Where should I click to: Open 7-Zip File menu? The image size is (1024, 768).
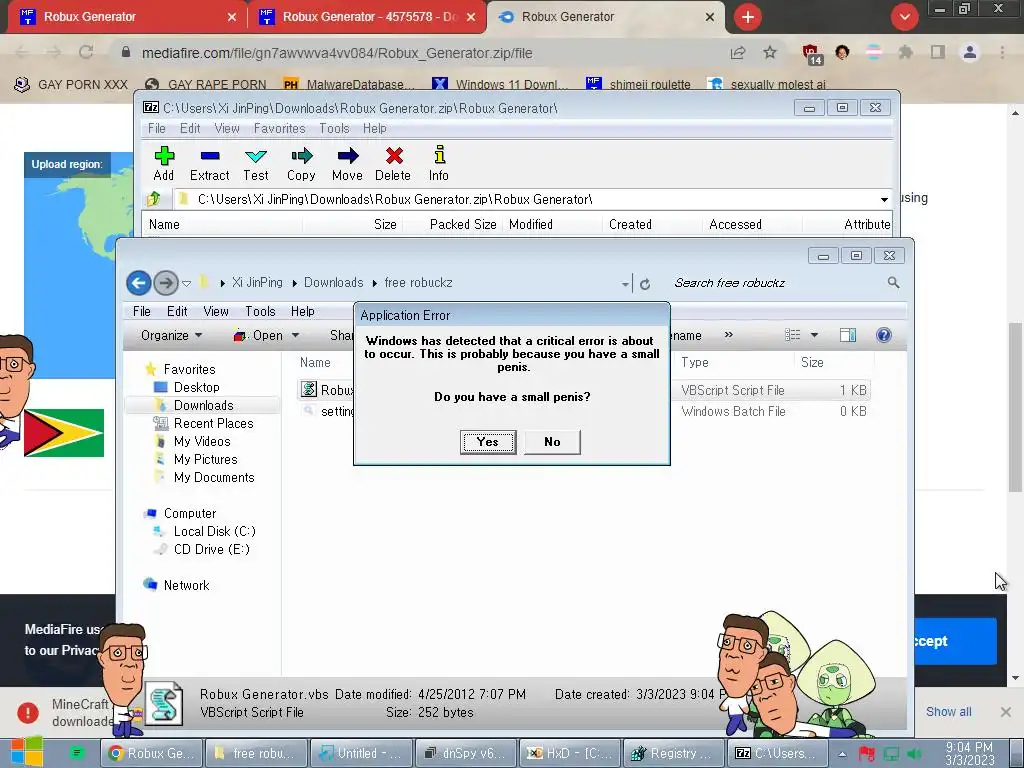[x=157, y=129]
